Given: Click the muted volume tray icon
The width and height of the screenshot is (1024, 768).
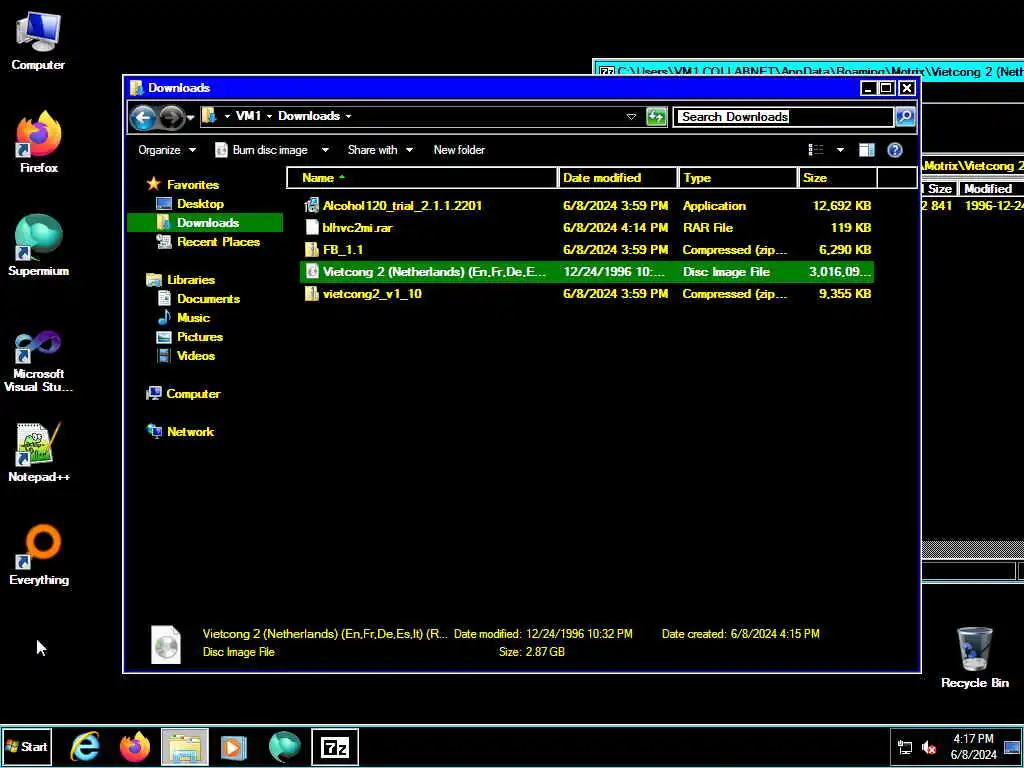Looking at the screenshot, I should pyautogui.click(x=929, y=748).
